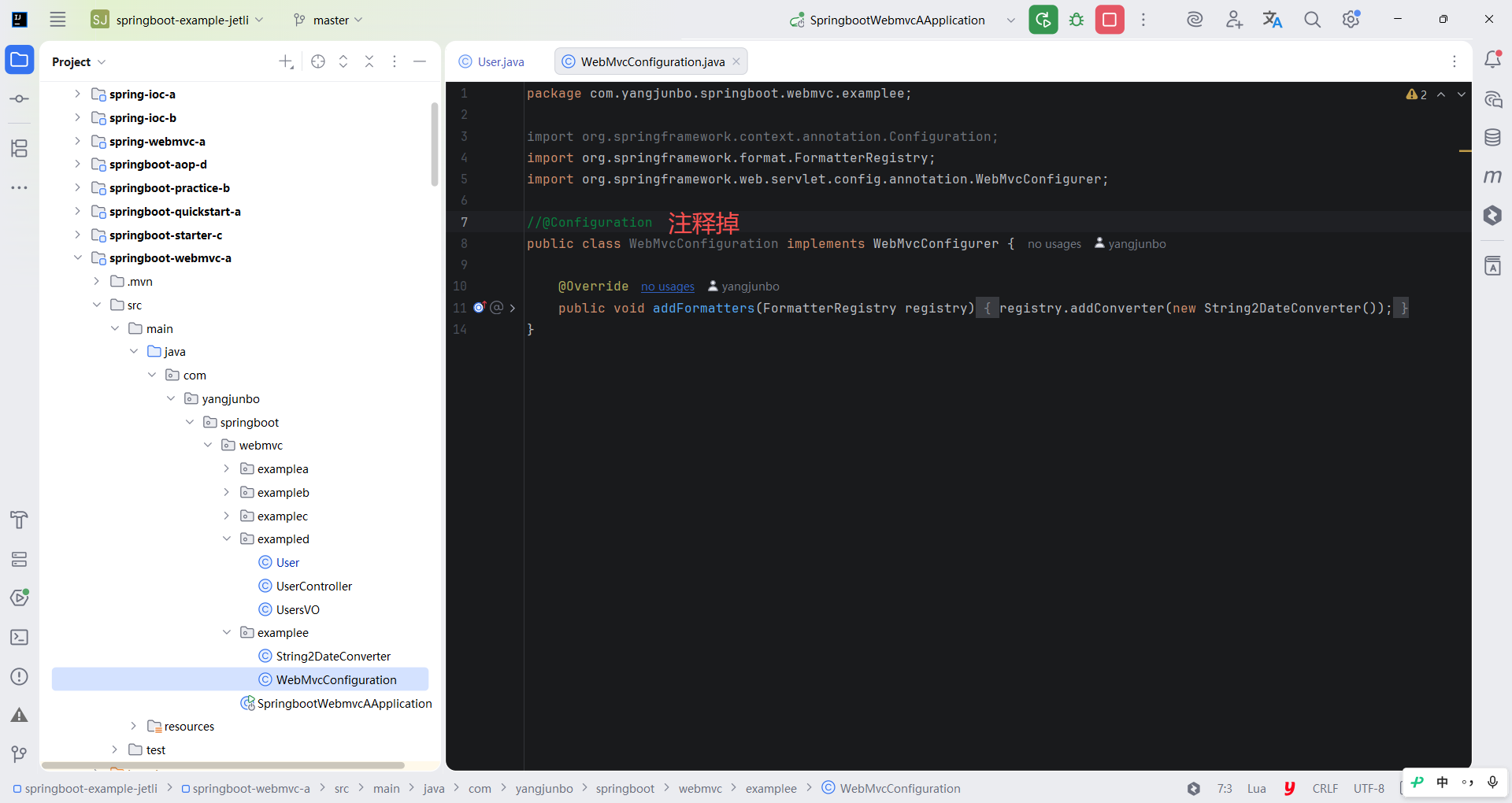Screen dimensions: 1512x803
Task: Click the implemented-method gutter icon on line 11
Action: 480,308
